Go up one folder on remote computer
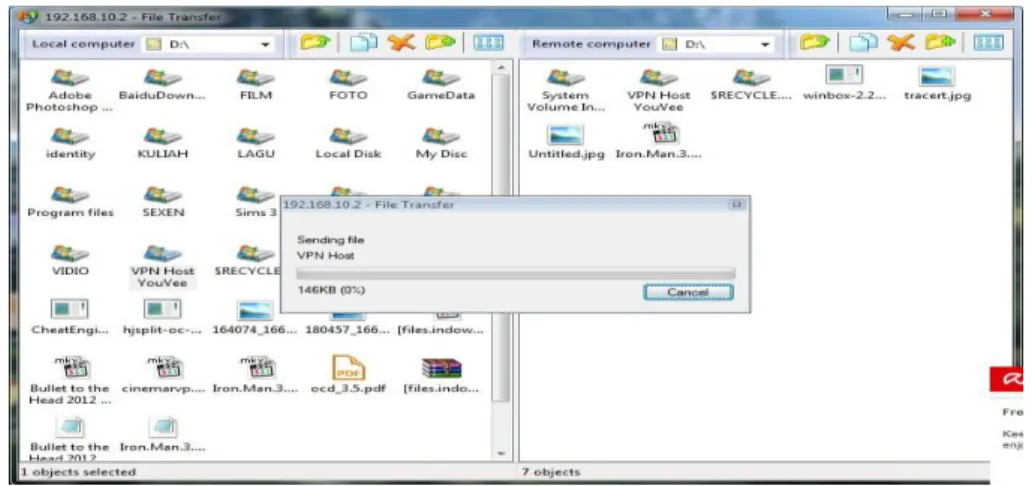 (x=813, y=43)
